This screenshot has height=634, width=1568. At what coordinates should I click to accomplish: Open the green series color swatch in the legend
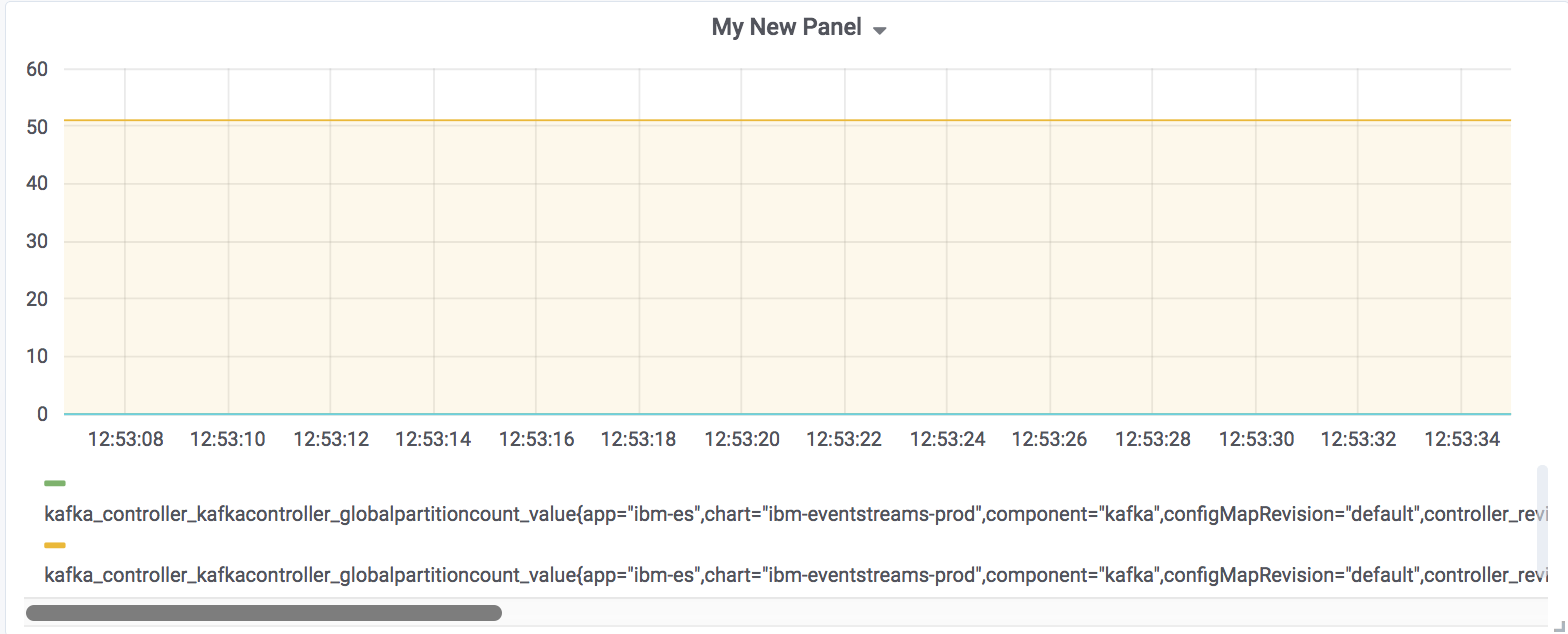point(55,484)
